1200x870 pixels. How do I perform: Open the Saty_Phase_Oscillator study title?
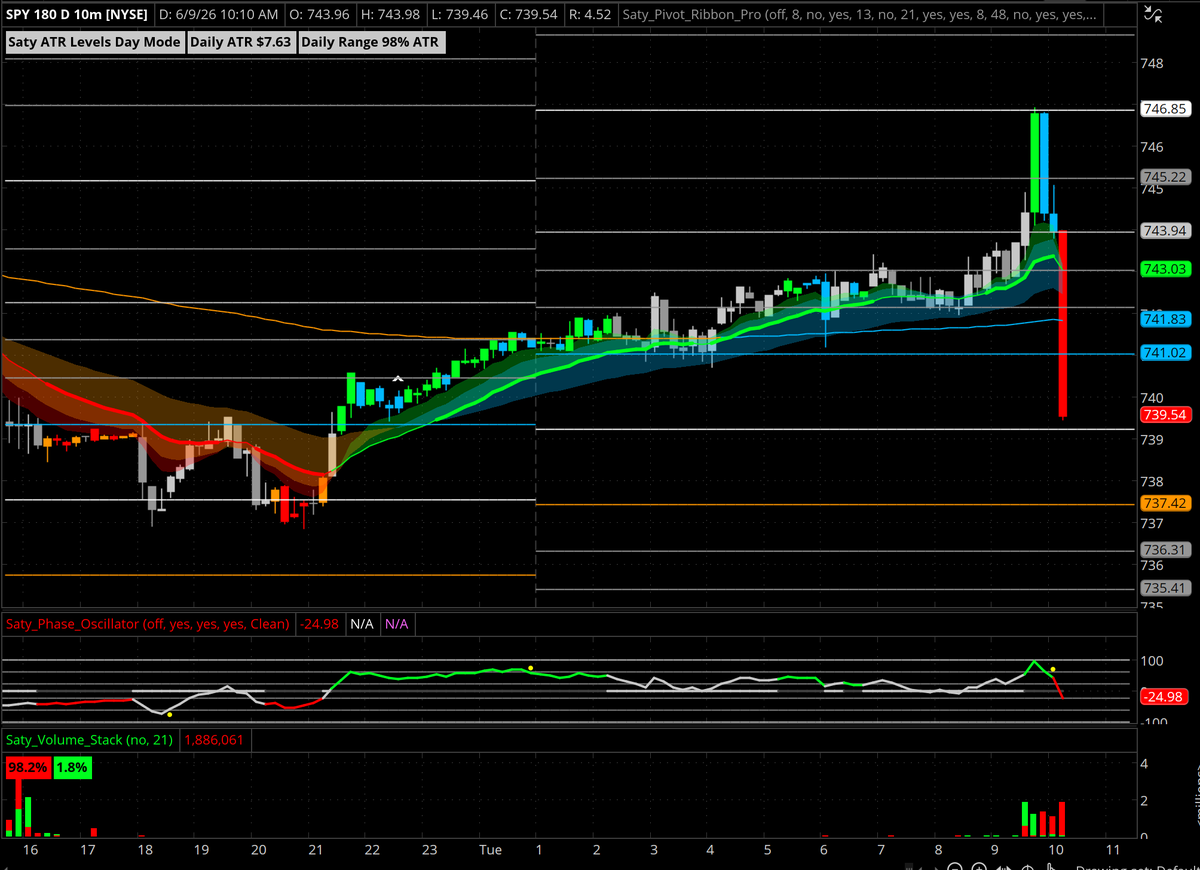(x=149, y=624)
